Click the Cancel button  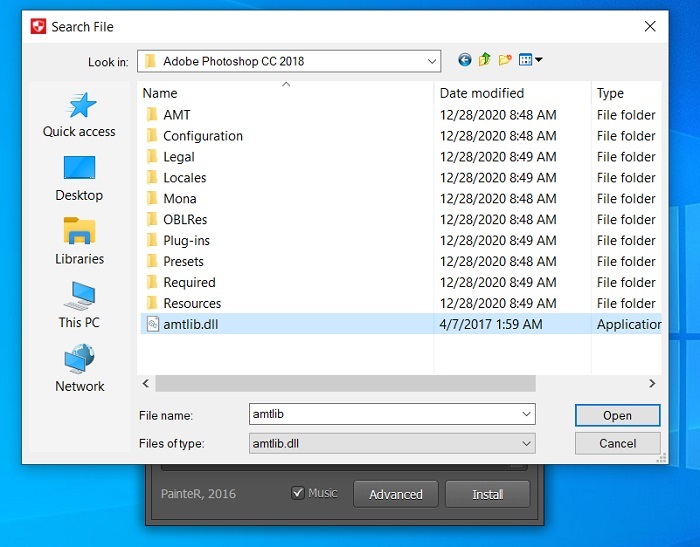pyautogui.click(x=617, y=443)
